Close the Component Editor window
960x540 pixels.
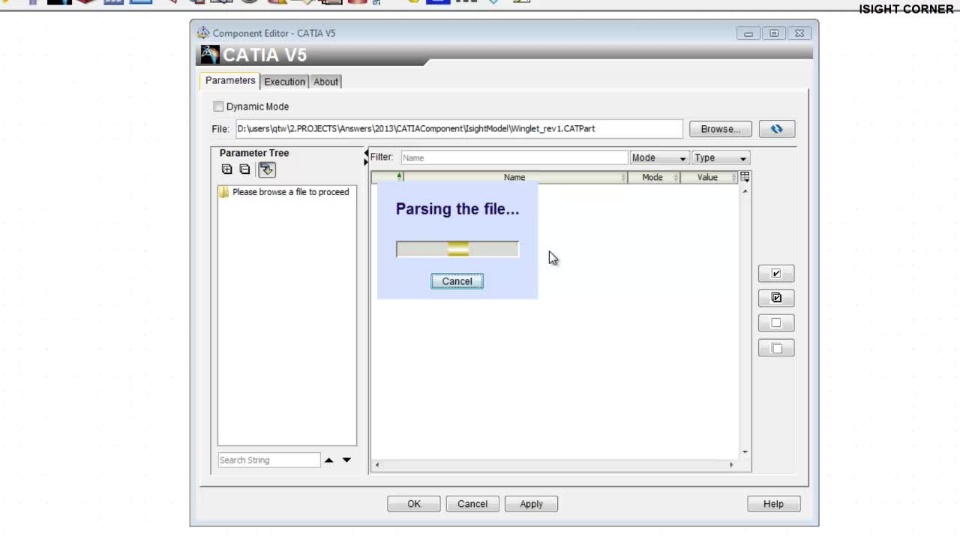(x=800, y=33)
